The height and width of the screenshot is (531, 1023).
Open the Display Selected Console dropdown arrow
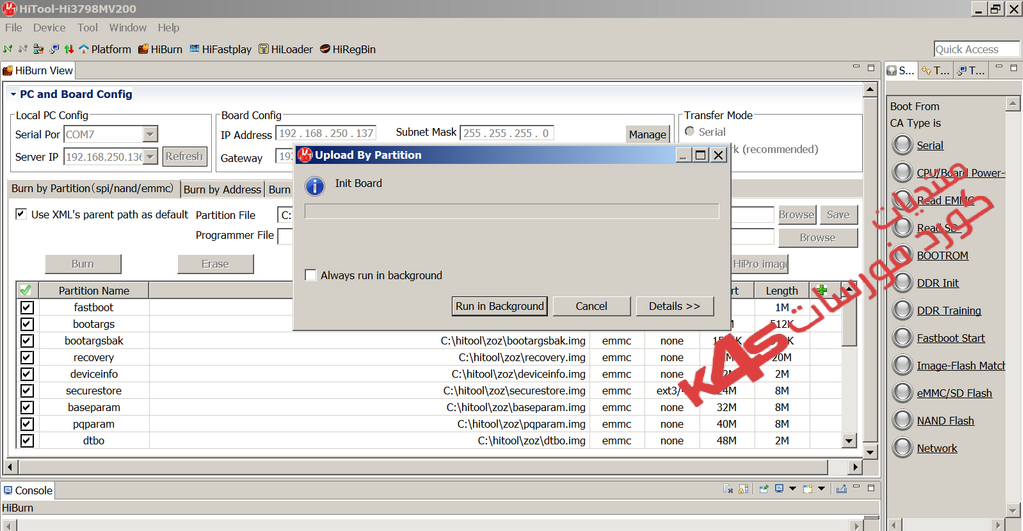pos(793,489)
